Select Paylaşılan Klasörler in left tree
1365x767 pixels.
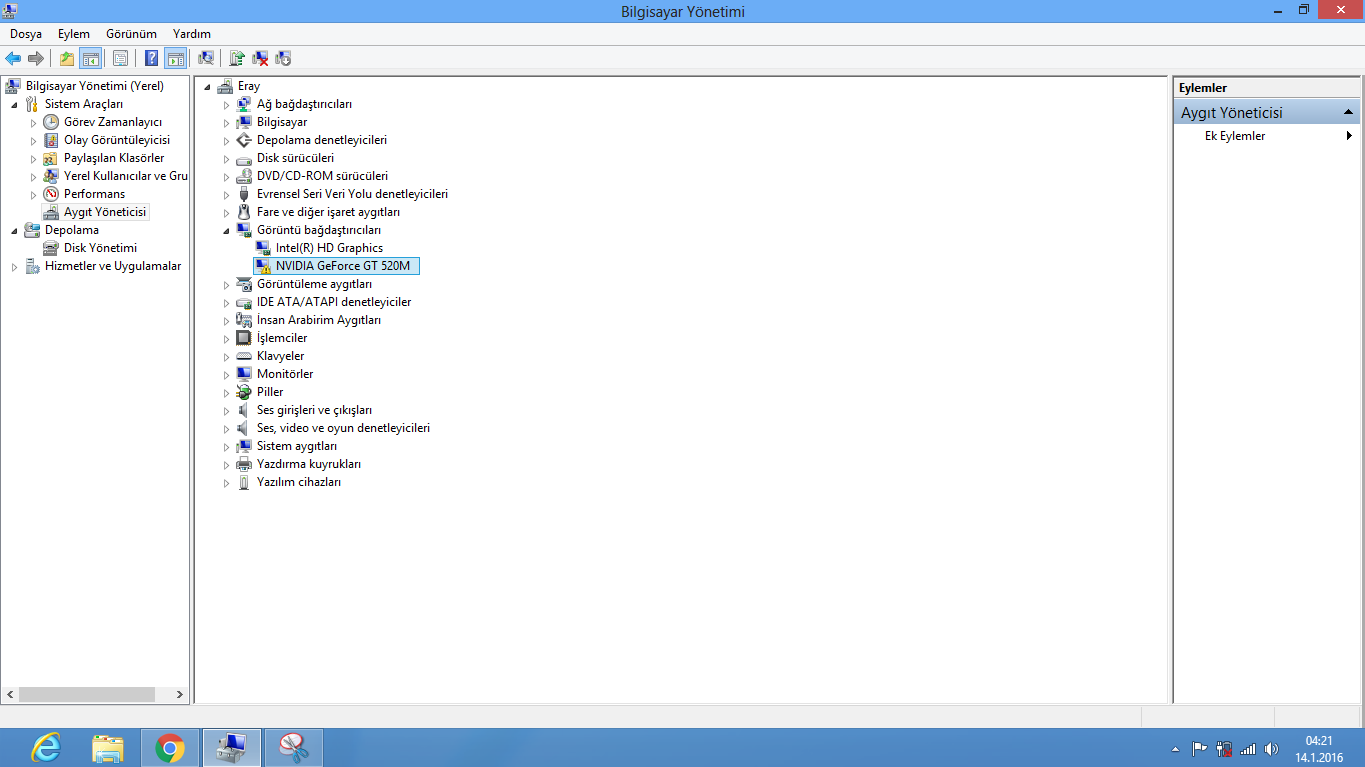click(114, 158)
